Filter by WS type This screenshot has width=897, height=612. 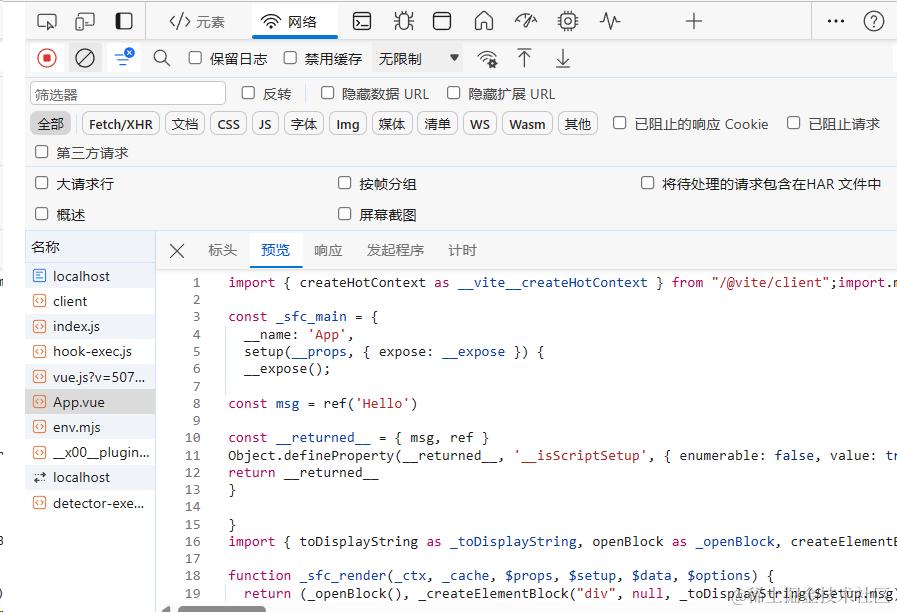click(x=479, y=124)
